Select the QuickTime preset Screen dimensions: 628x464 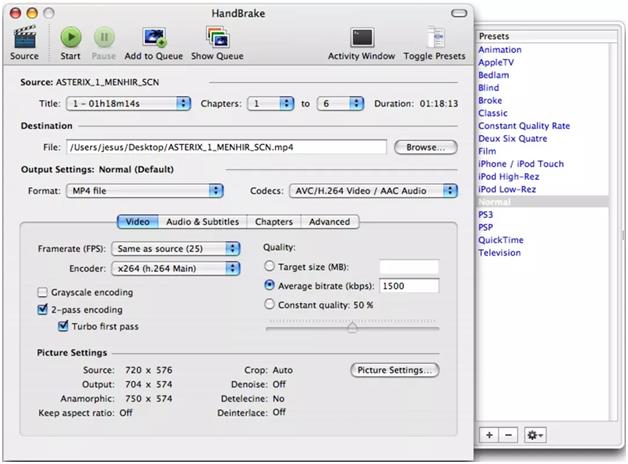click(x=501, y=240)
